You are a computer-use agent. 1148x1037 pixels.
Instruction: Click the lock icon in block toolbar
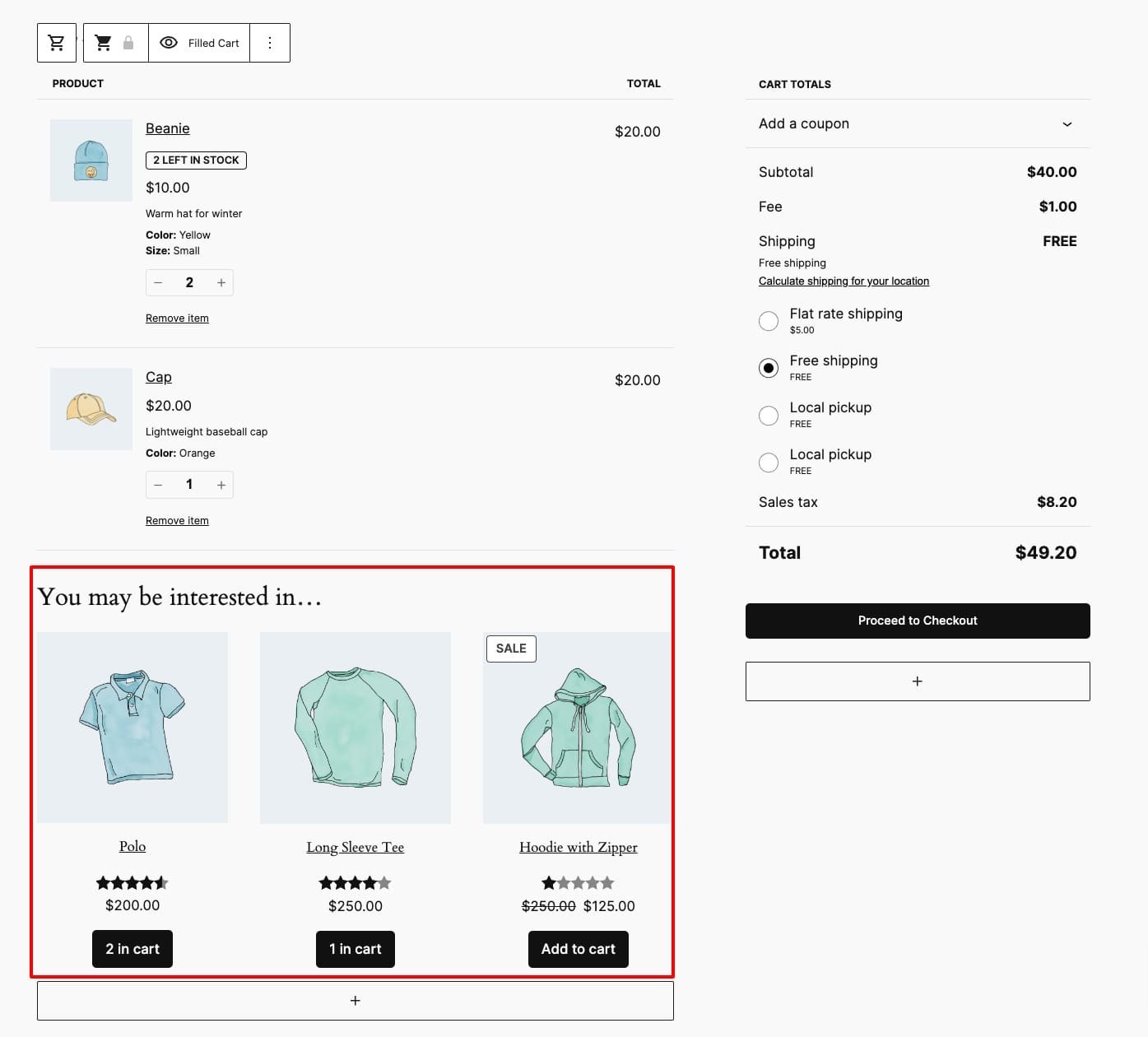click(x=128, y=43)
